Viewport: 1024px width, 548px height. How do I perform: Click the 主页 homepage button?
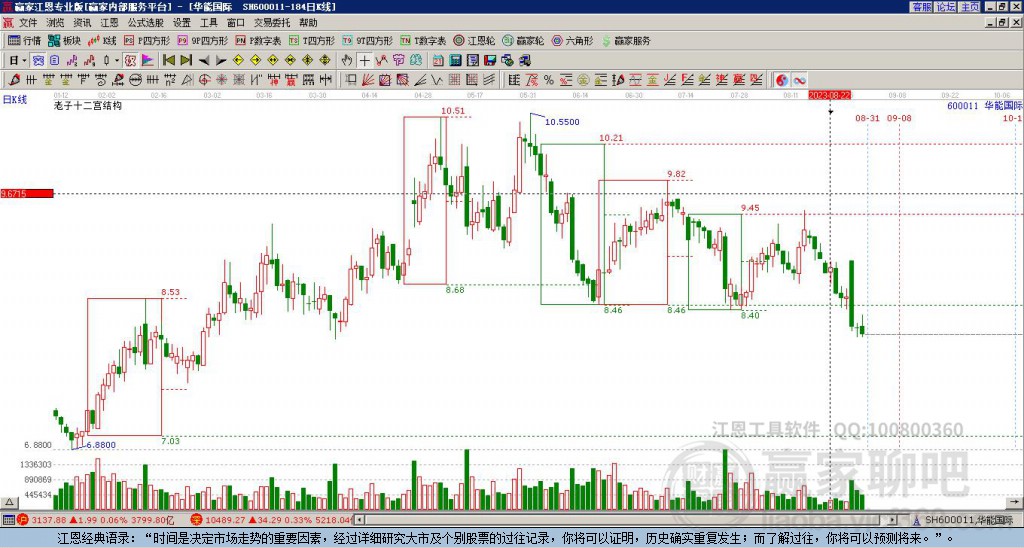click(970, 7)
